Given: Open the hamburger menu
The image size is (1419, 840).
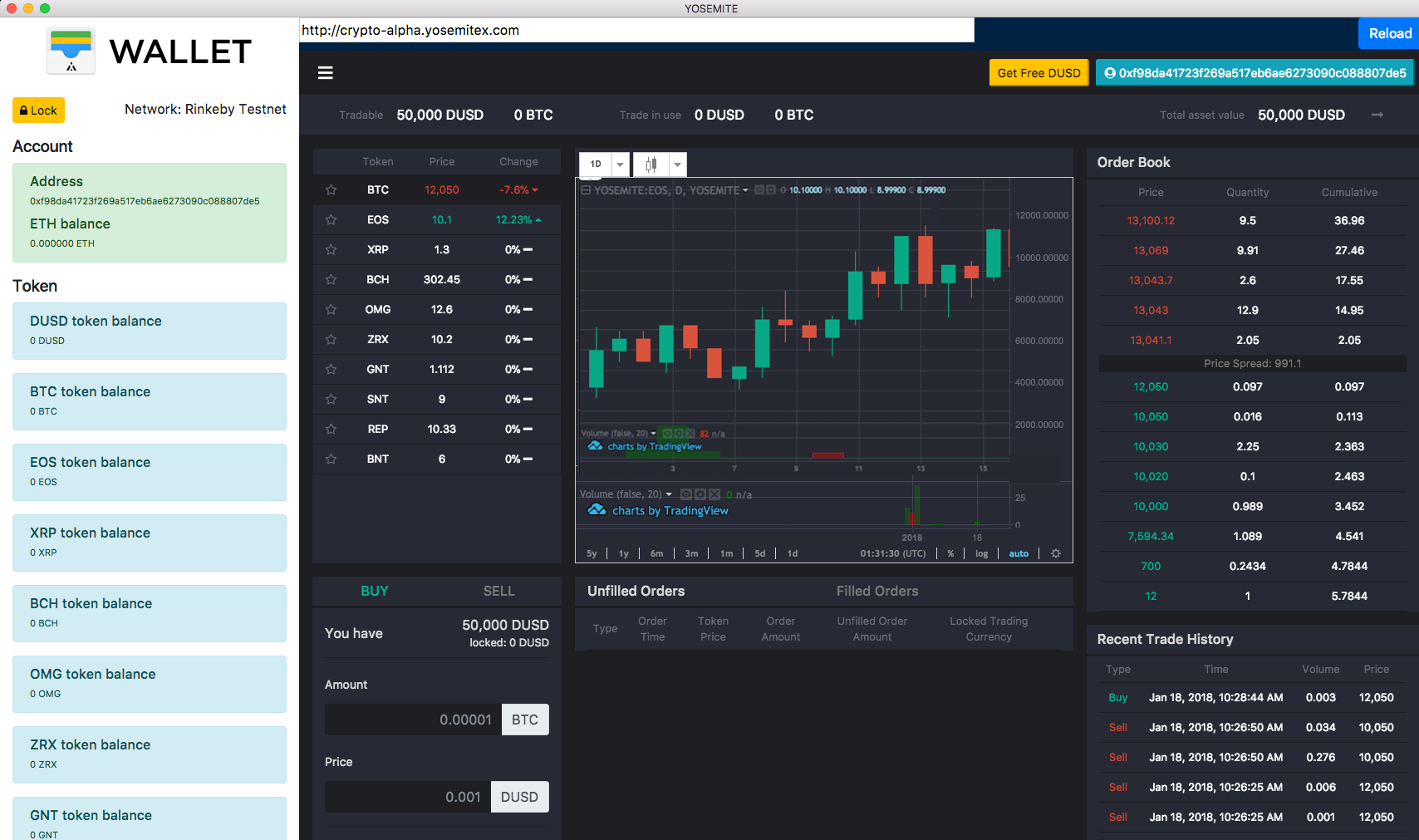Looking at the screenshot, I should [326, 73].
